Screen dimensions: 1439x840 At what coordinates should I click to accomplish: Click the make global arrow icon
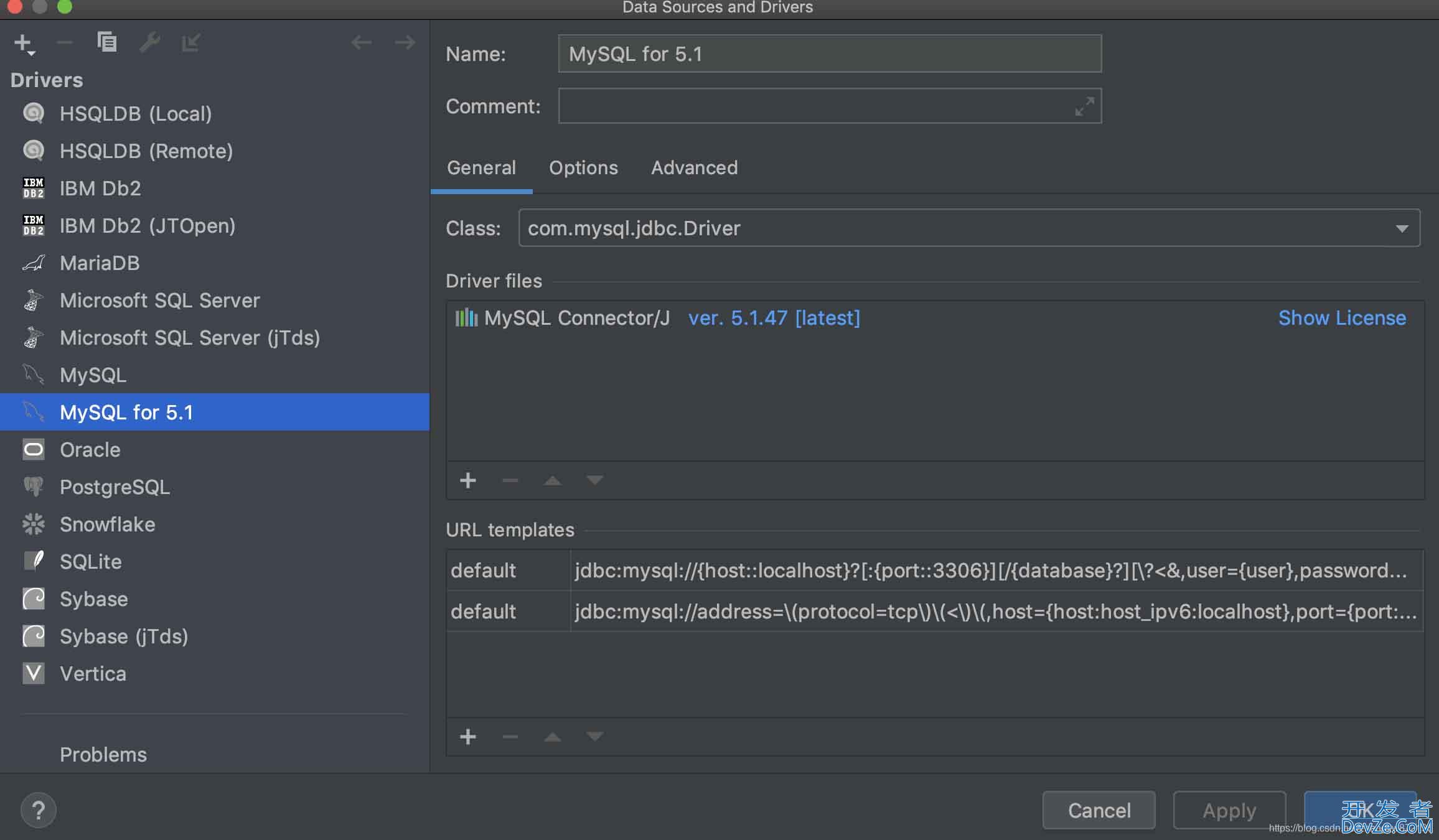[191, 42]
